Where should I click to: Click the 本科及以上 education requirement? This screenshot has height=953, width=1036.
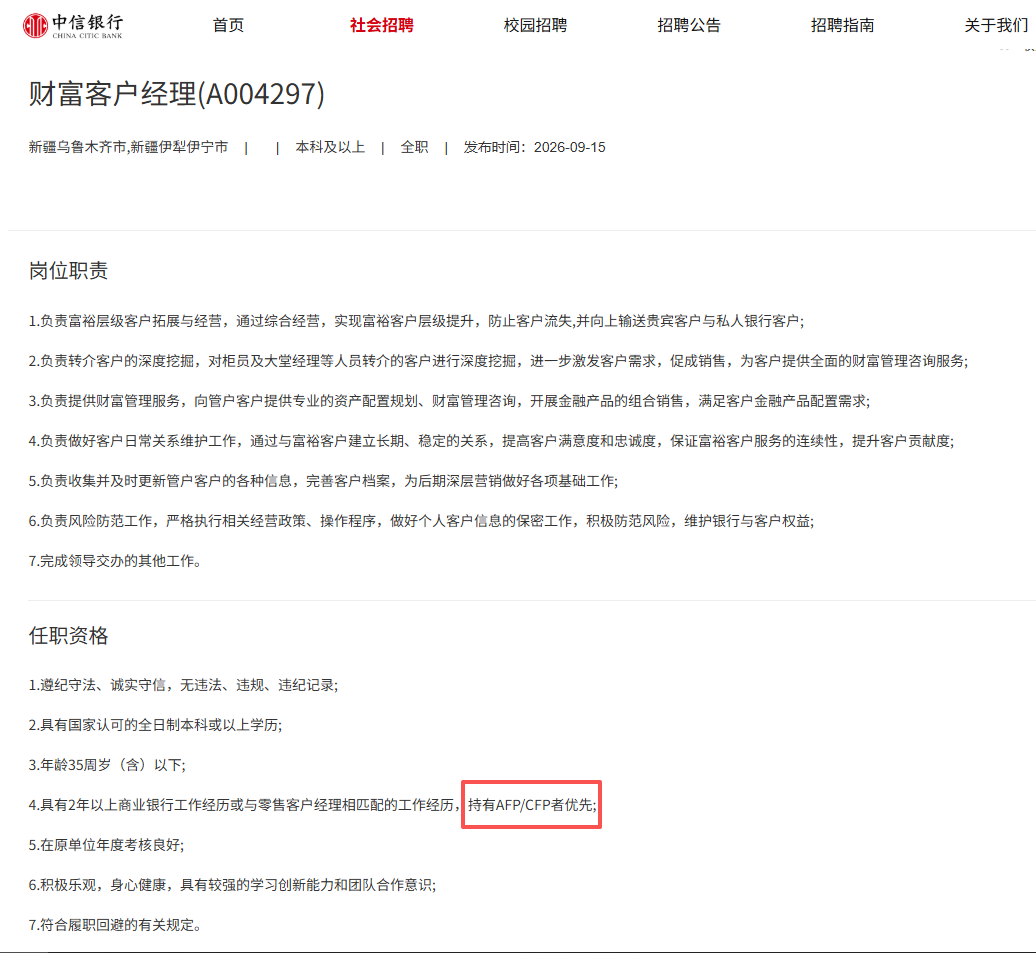[x=330, y=147]
